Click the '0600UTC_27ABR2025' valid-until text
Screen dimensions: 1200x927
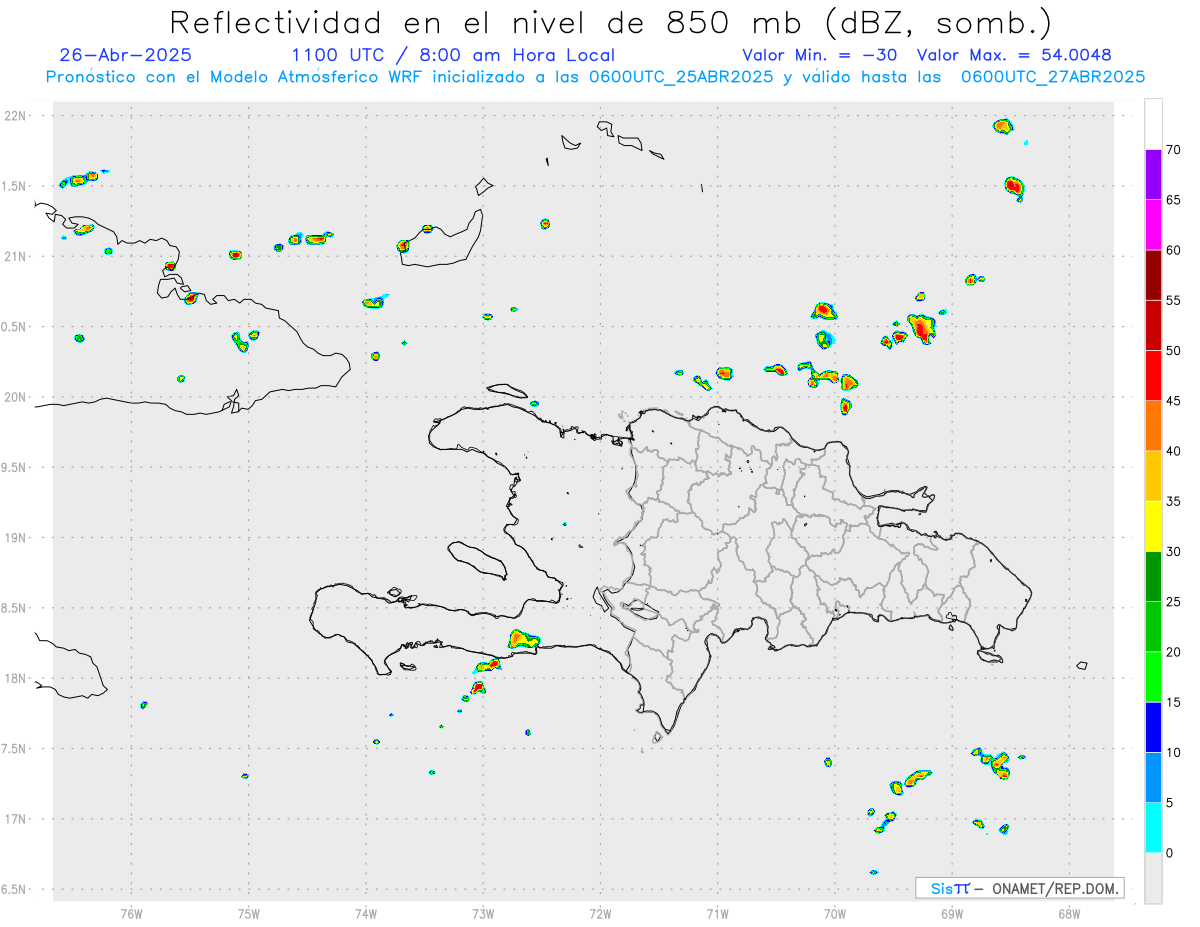tap(1053, 77)
